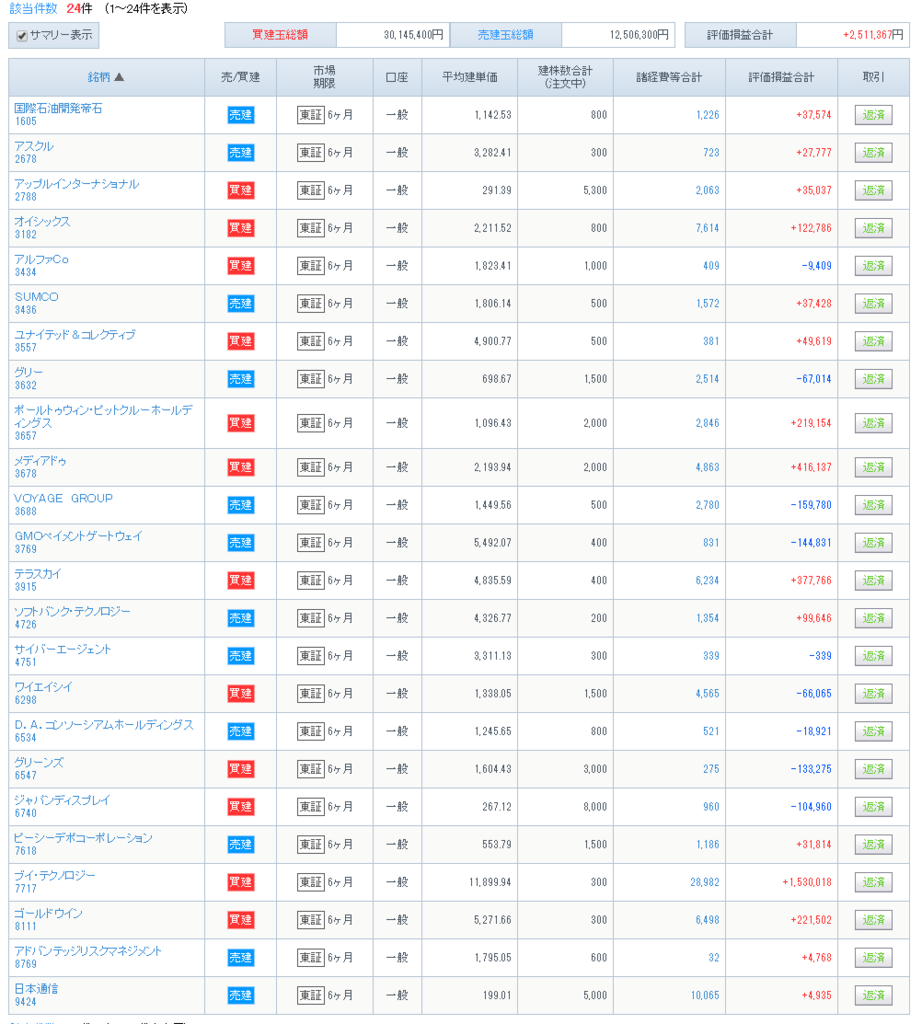Click 返済 button for アドバンテッジリスクマネジメント row
922x1024 pixels.
tap(873, 958)
